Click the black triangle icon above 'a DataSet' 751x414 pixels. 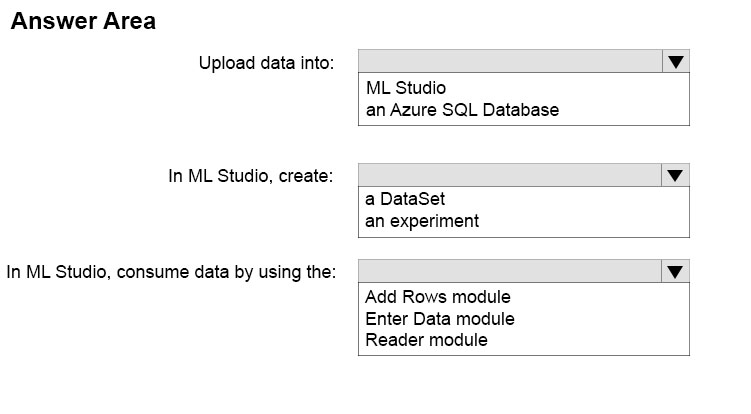click(675, 176)
